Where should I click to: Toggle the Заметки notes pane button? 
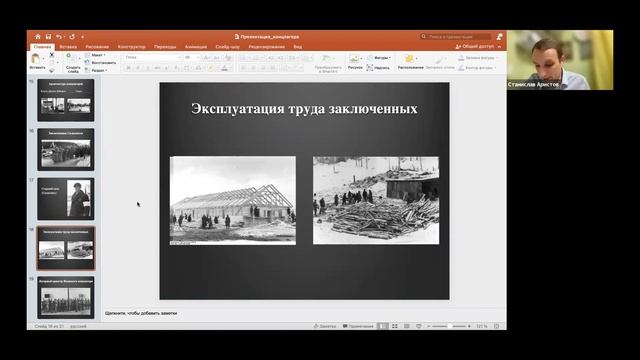coord(325,326)
